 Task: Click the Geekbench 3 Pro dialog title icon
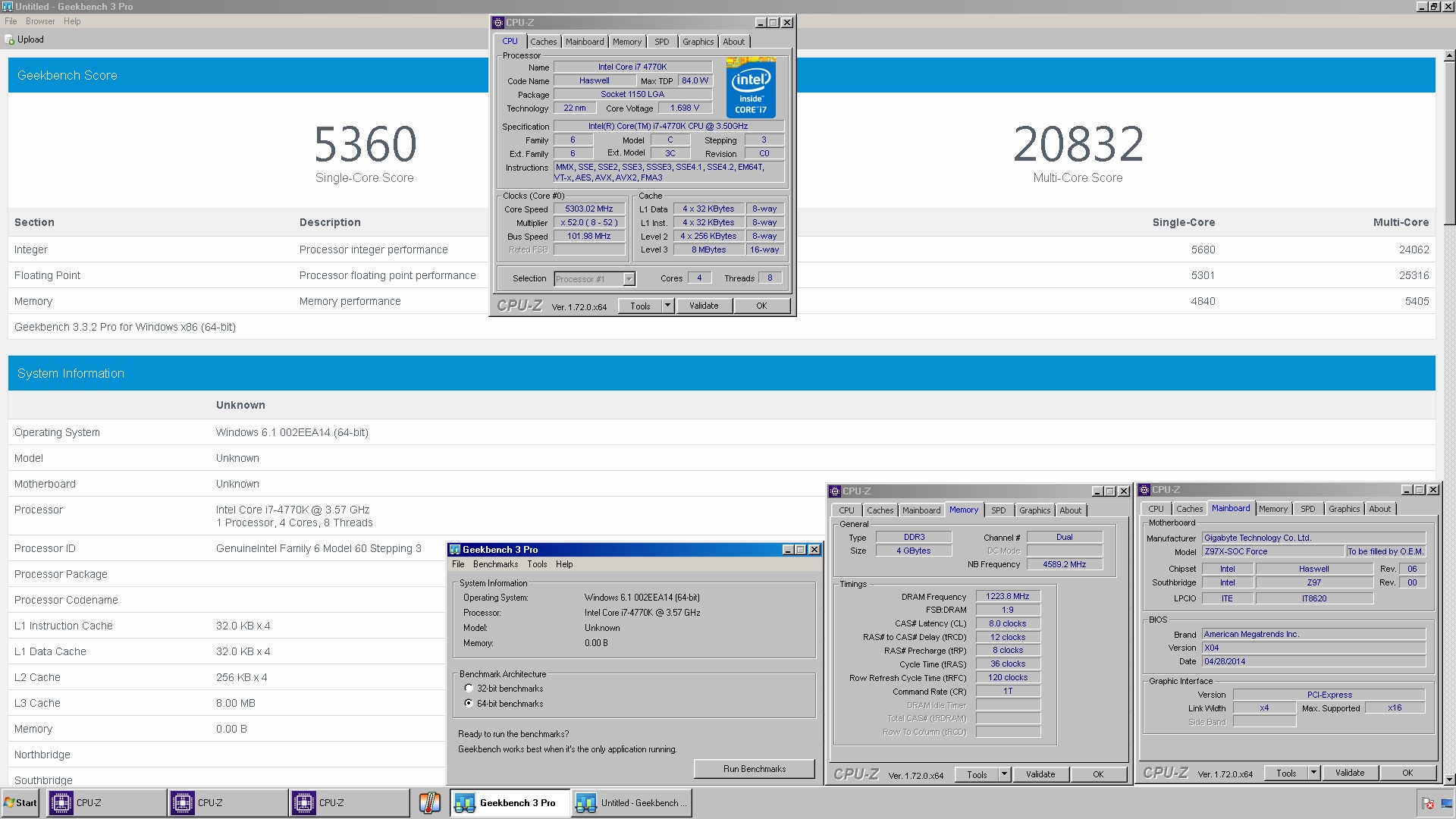454,550
